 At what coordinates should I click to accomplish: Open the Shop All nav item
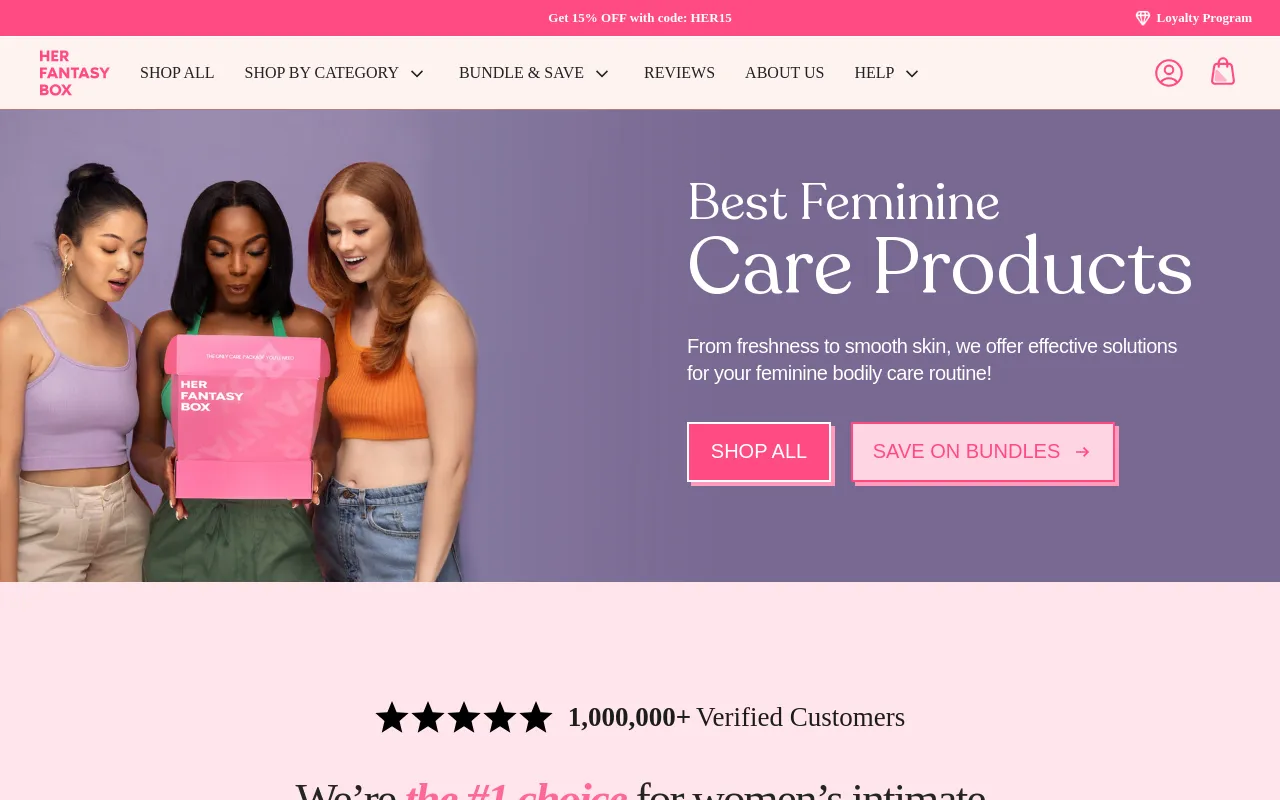[177, 73]
